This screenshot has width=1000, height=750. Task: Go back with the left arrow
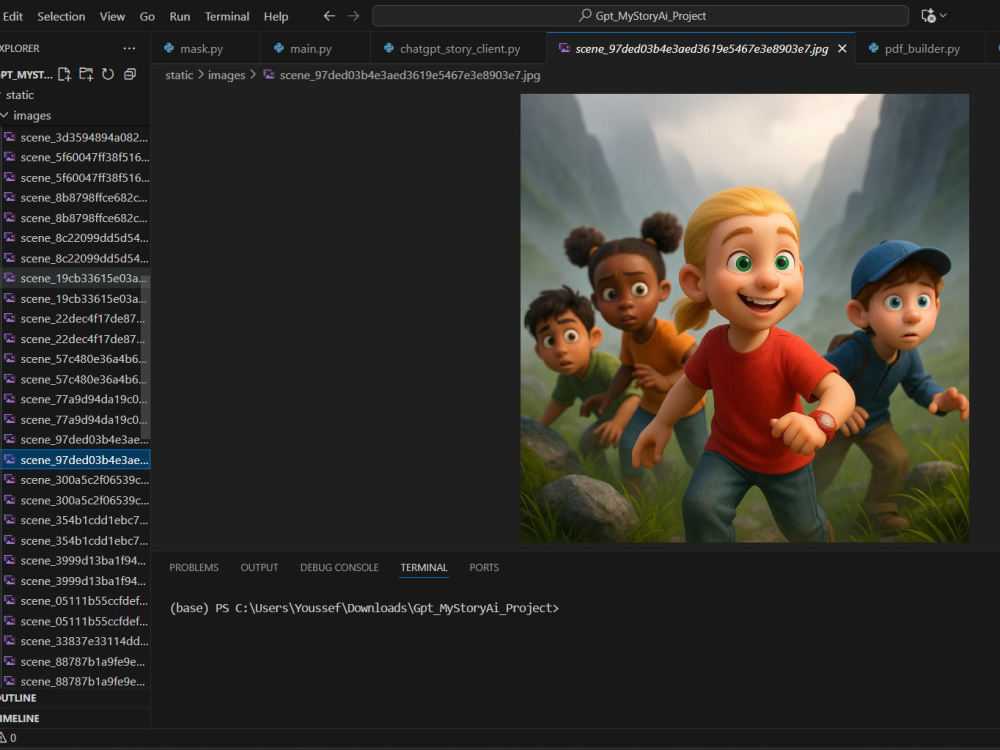(329, 16)
